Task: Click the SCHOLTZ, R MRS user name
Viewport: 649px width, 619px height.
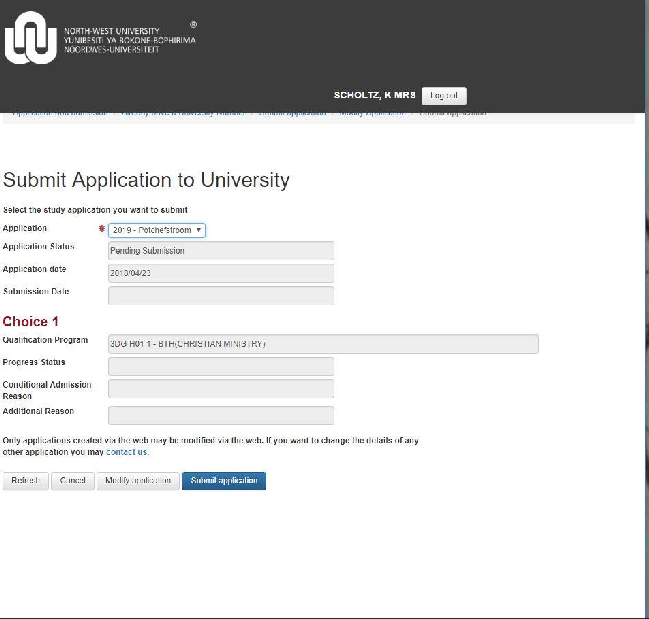Action: (x=374, y=96)
